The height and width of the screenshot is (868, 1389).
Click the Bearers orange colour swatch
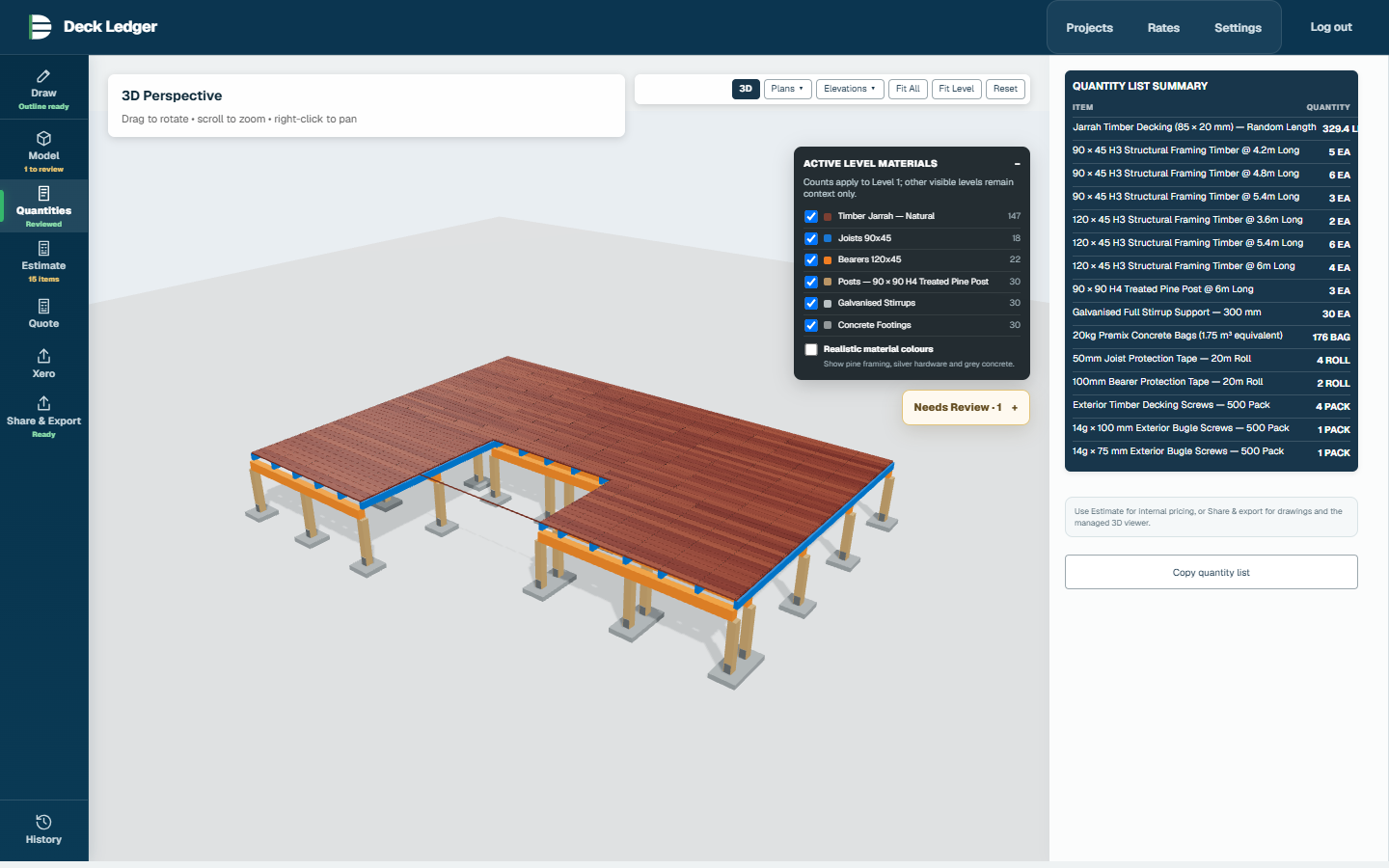click(828, 260)
